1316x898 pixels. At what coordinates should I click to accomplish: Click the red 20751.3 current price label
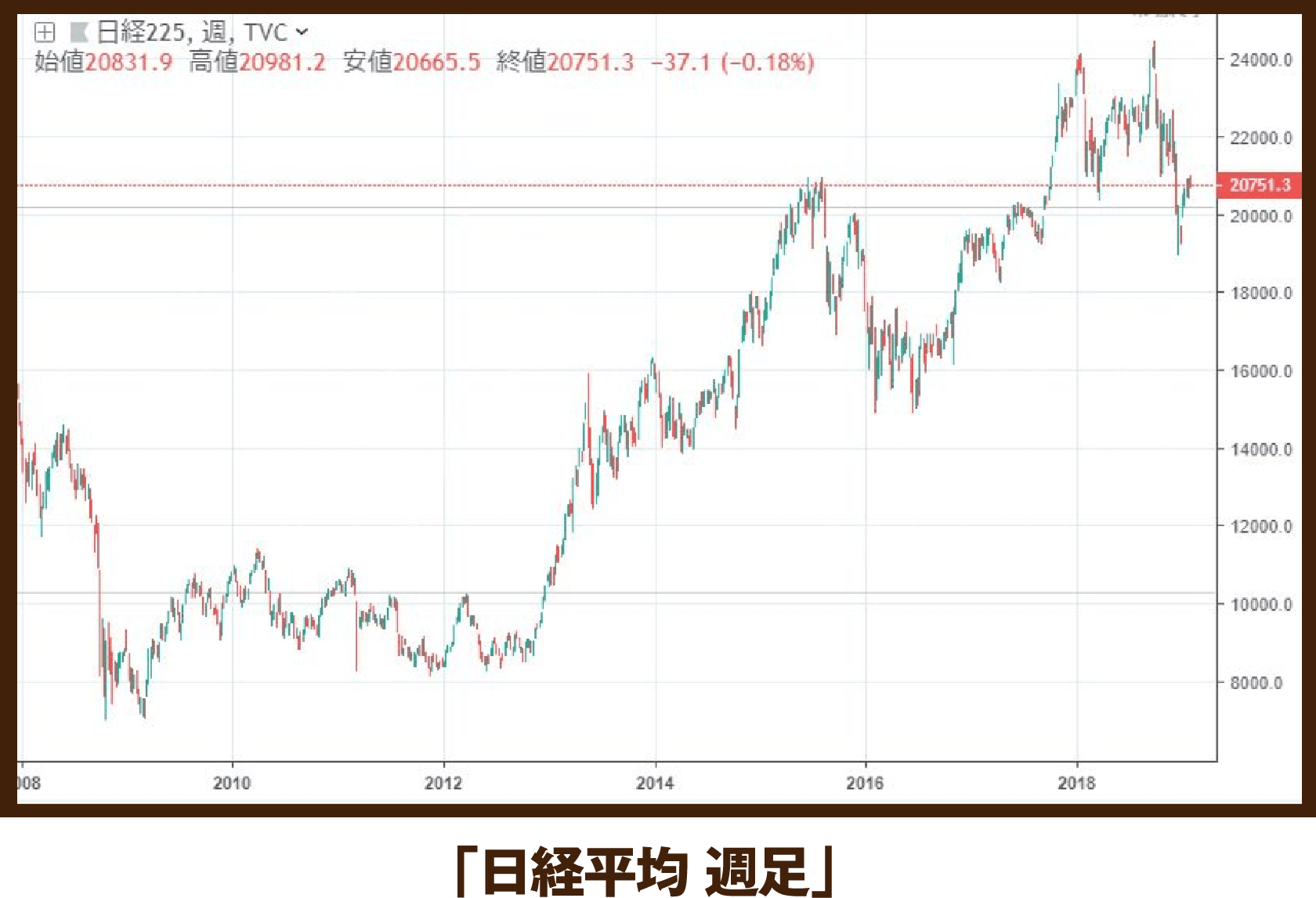coord(1259,185)
